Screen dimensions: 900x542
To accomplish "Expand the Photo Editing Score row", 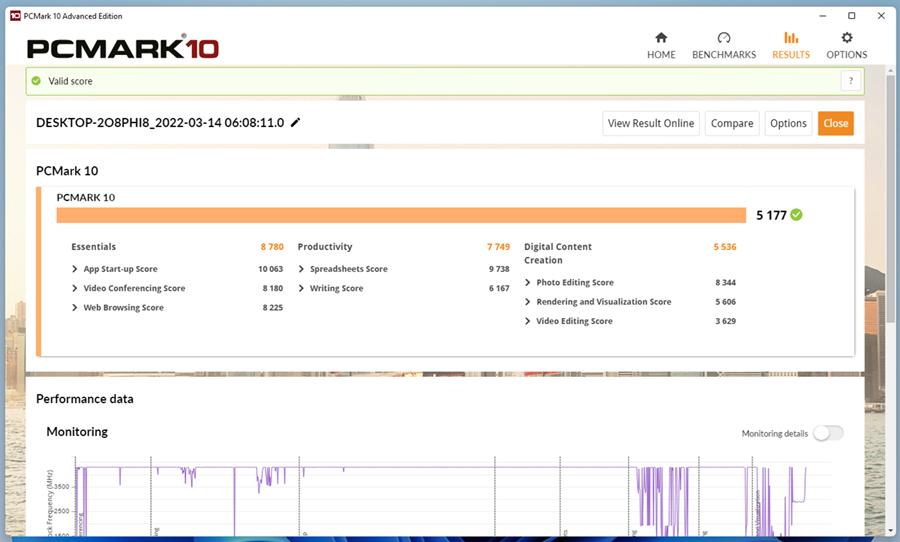I will click(528, 283).
